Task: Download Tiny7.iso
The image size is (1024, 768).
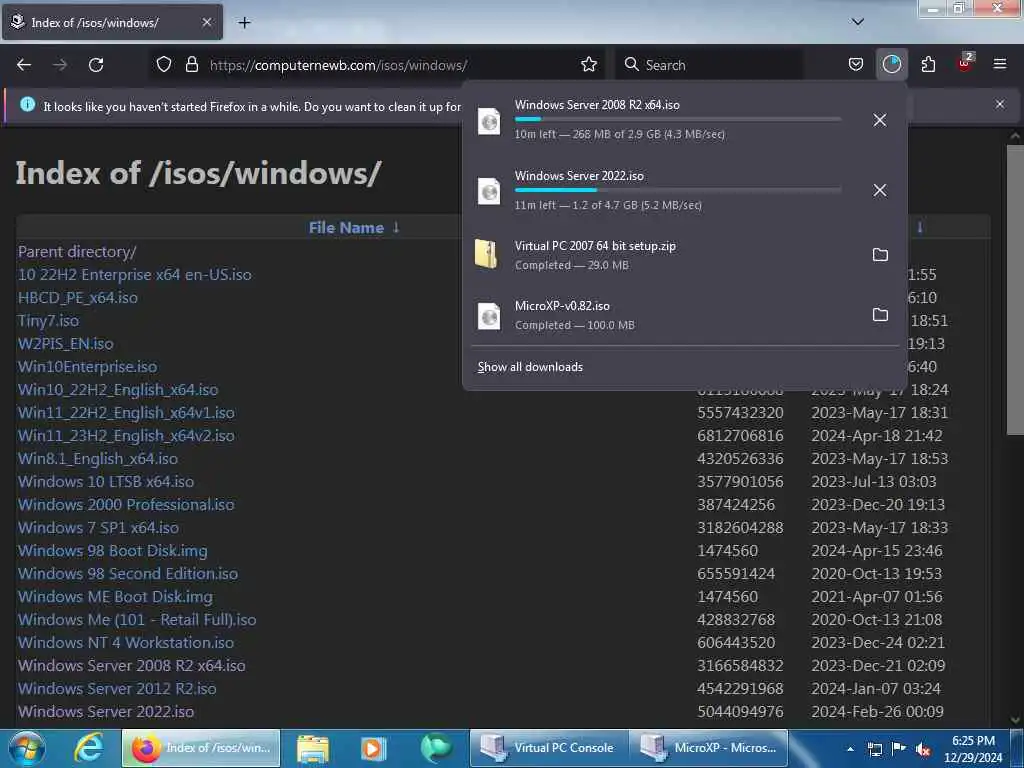Action: click(x=48, y=321)
